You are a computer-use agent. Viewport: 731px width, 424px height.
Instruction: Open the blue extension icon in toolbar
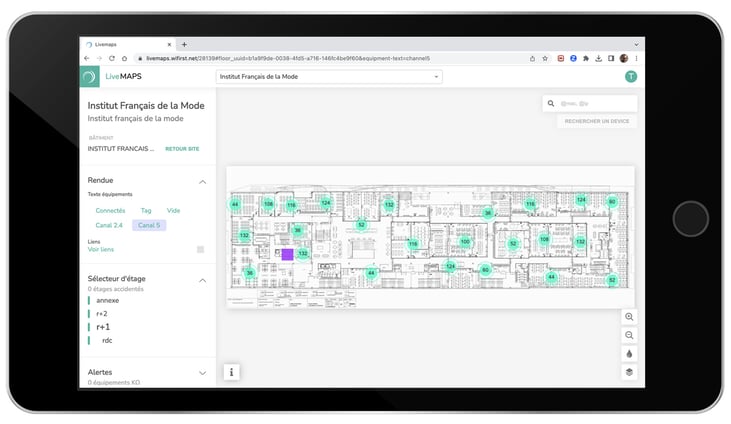coord(573,58)
